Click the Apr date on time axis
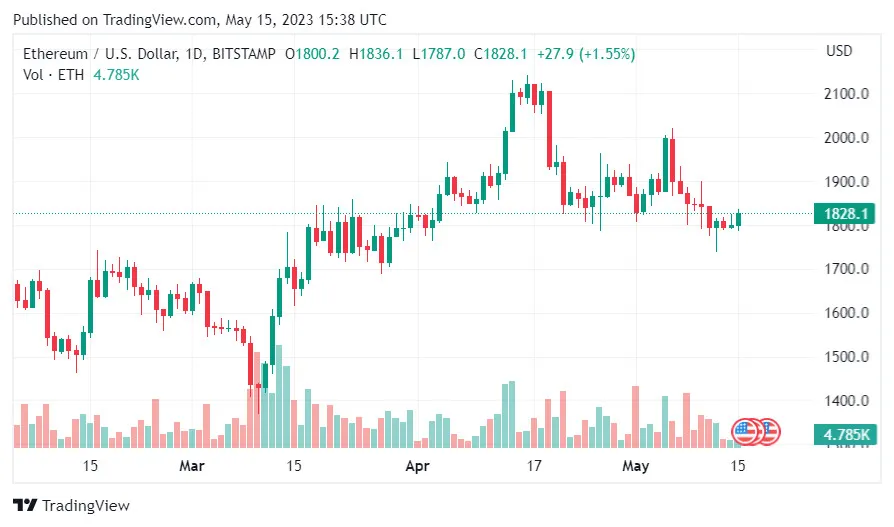894x527 pixels. [x=417, y=466]
